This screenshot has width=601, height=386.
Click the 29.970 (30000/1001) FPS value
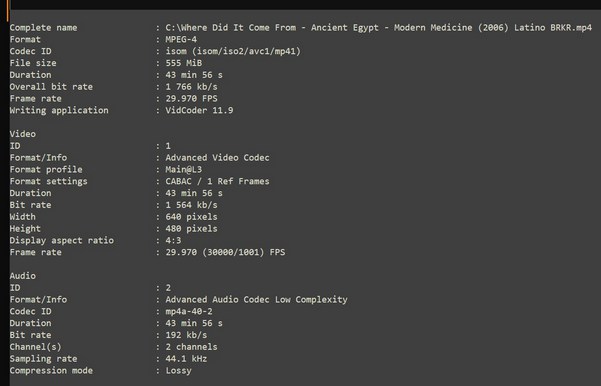point(225,252)
